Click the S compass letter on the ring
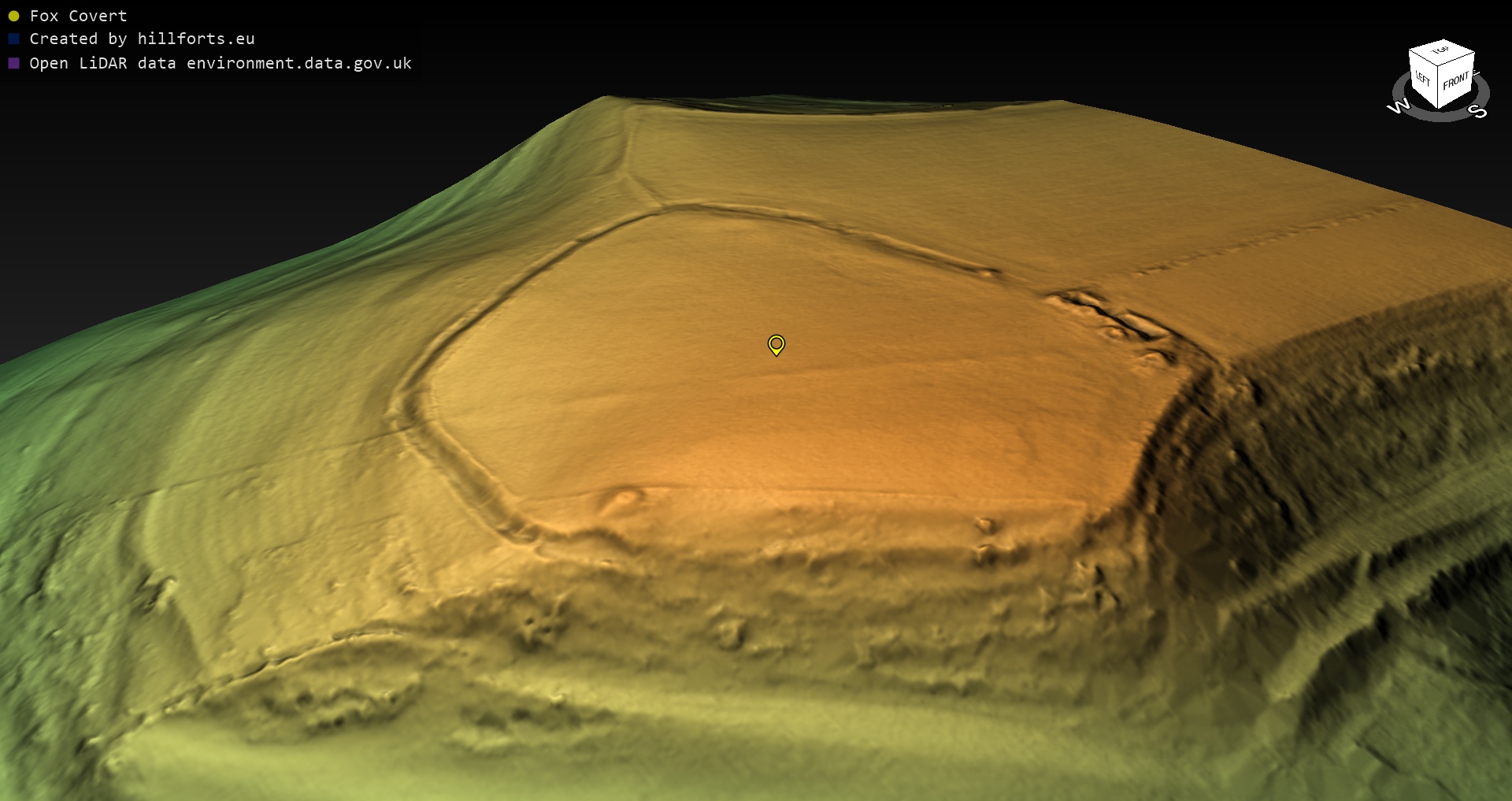Viewport: 1512px width, 801px height. 1479,112
